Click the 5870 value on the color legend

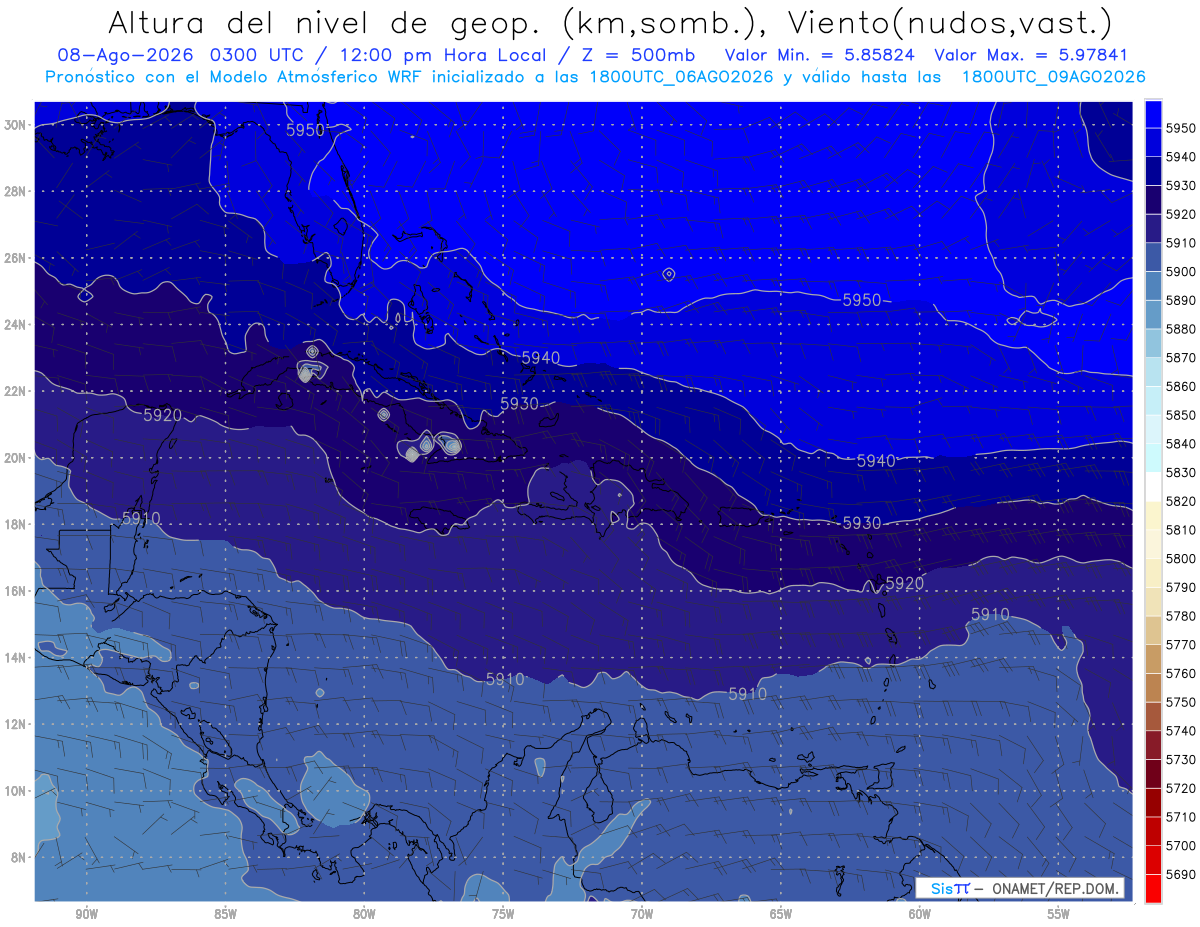coord(1181,358)
